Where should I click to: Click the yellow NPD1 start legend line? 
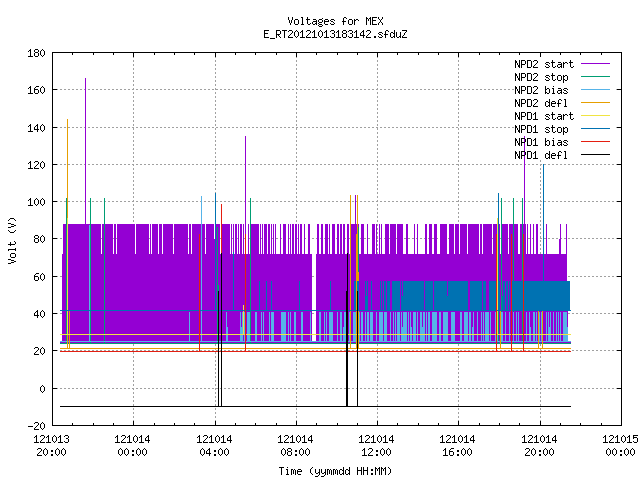pyautogui.click(x=595, y=116)
